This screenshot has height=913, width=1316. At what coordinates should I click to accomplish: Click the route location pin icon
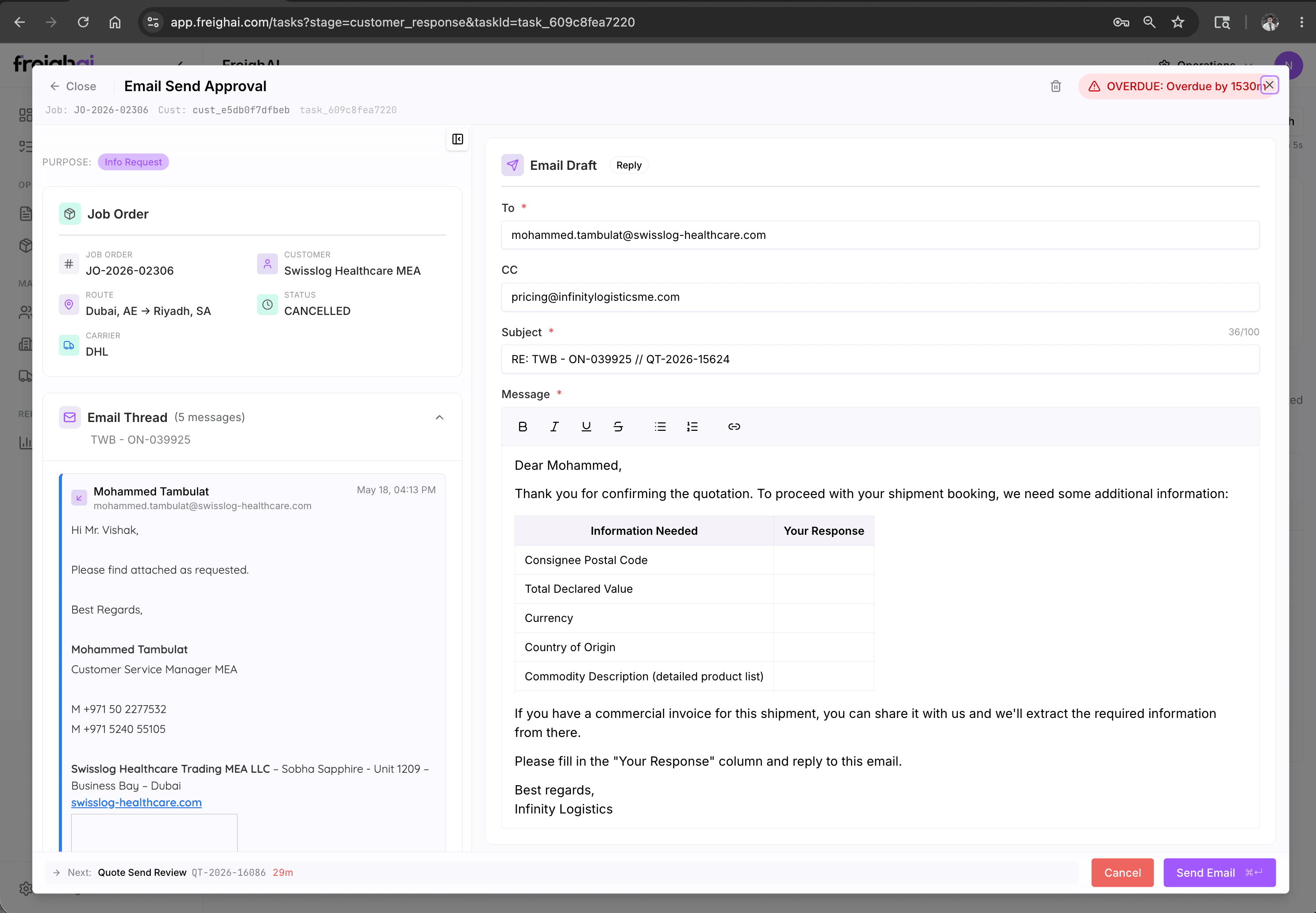(x=69, y=304)
